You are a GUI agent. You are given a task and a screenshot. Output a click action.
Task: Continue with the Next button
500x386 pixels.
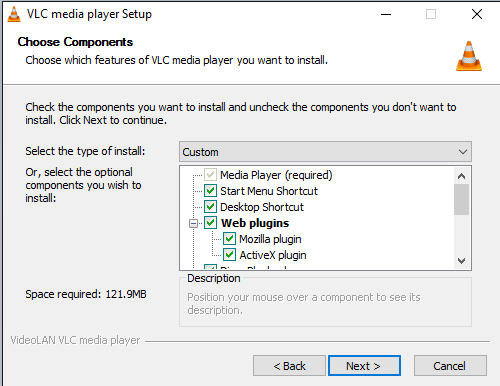click(x=364, y=366)
